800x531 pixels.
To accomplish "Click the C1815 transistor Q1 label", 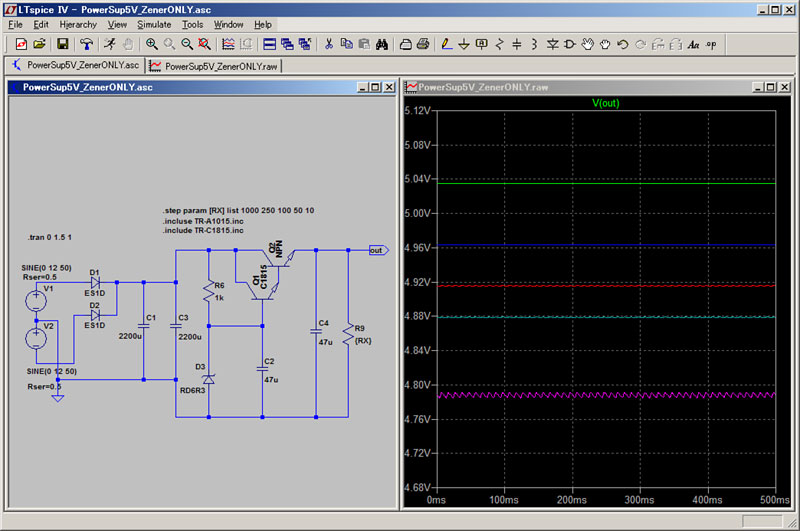I will [x=264, y=277].
